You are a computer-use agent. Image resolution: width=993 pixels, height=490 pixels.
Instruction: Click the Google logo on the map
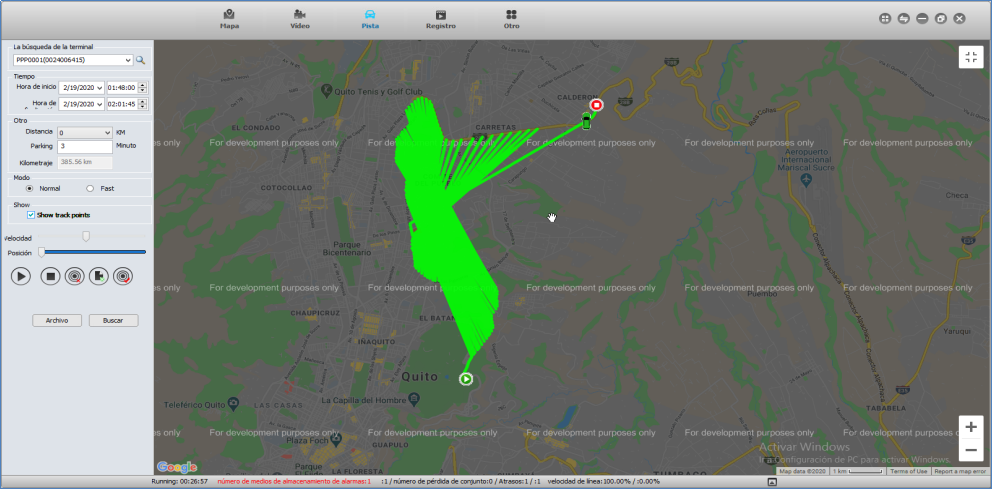[177, 467]
